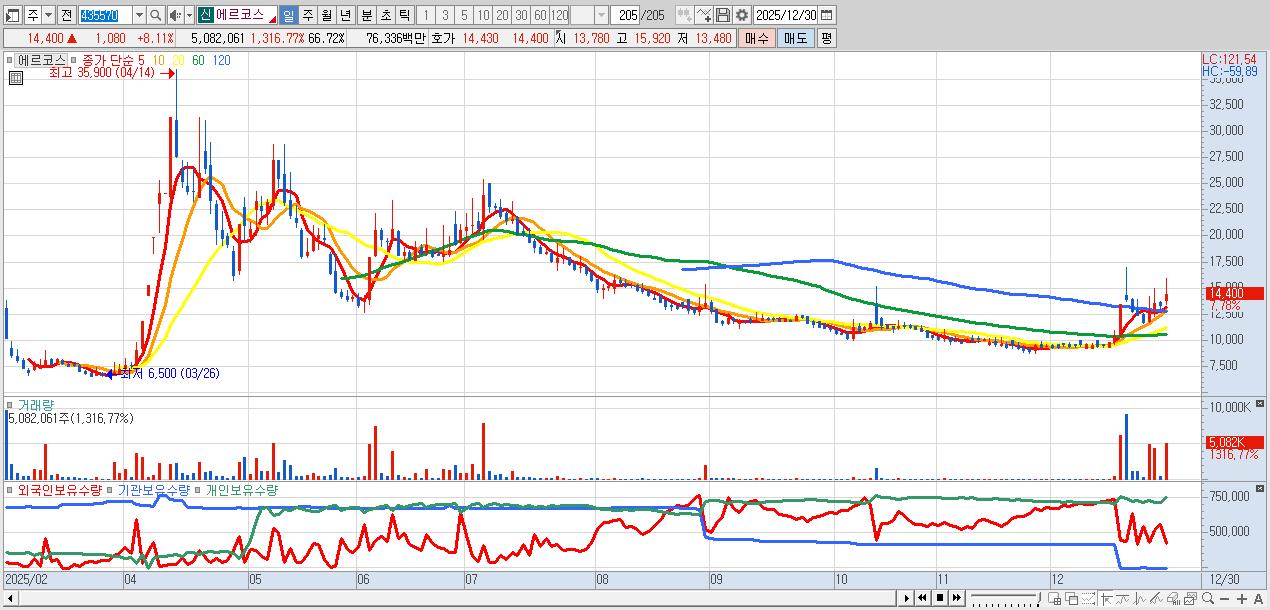Open the stock code 435570 dropdown arrow

click(x=139, y=15)
